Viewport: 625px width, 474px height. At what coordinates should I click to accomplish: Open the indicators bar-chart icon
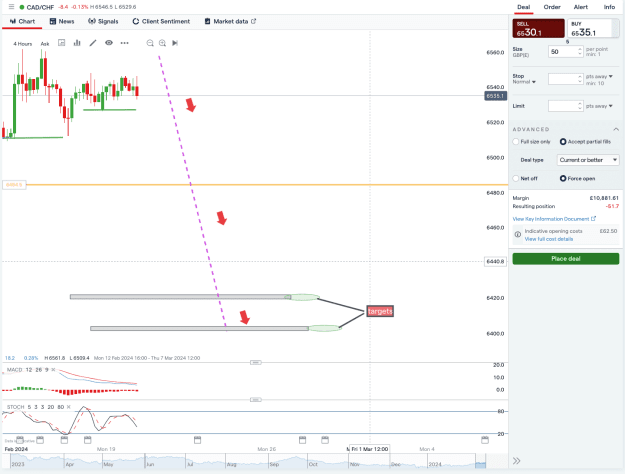(x=77, y=43)
